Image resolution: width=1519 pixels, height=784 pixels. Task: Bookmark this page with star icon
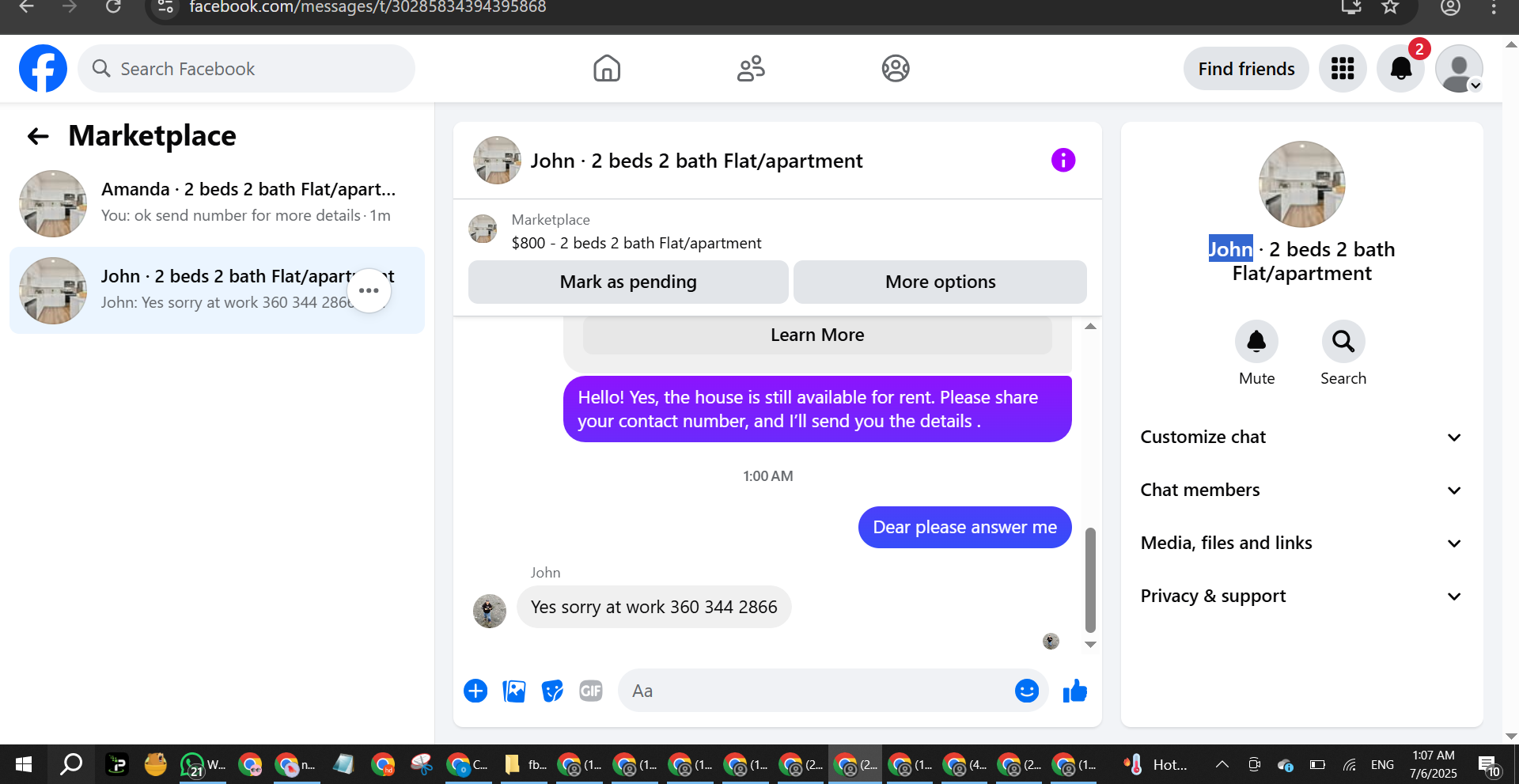(1390, 7)
